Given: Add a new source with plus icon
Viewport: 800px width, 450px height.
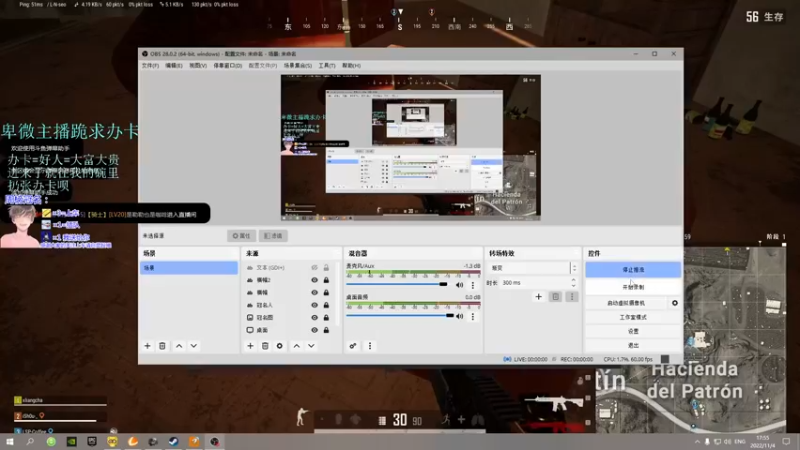Looking at the screenshot, I should [250, 346].
